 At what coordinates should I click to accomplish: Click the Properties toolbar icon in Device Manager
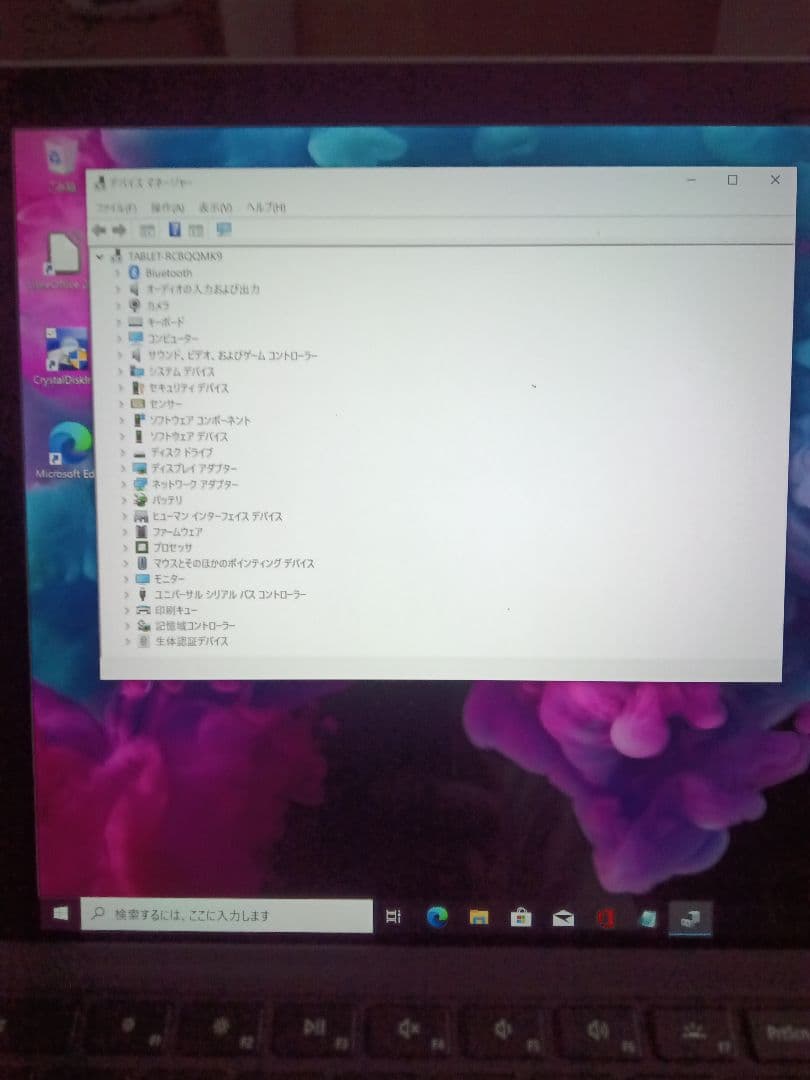173,230
